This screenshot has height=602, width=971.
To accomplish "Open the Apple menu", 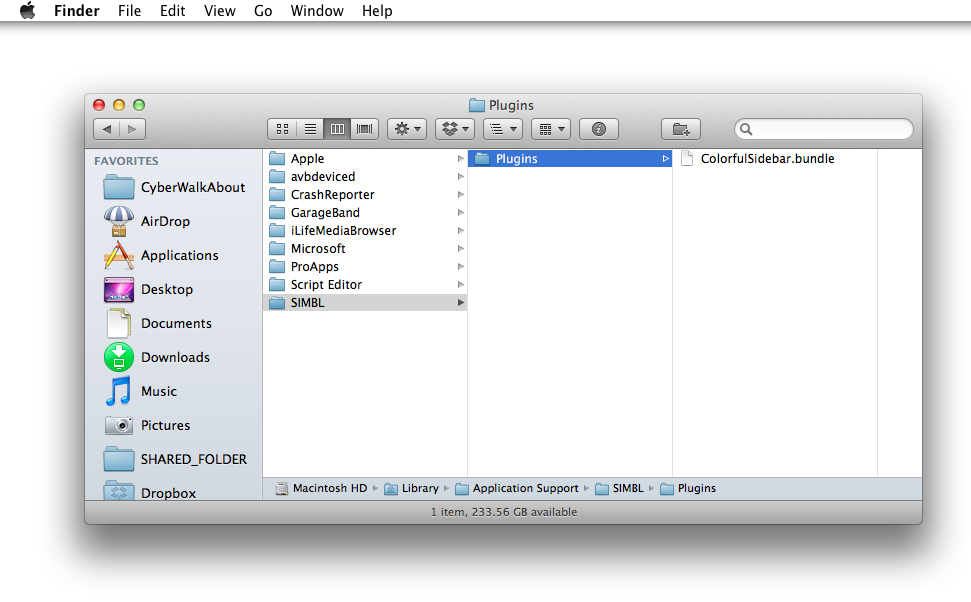I will click(27, 11).
